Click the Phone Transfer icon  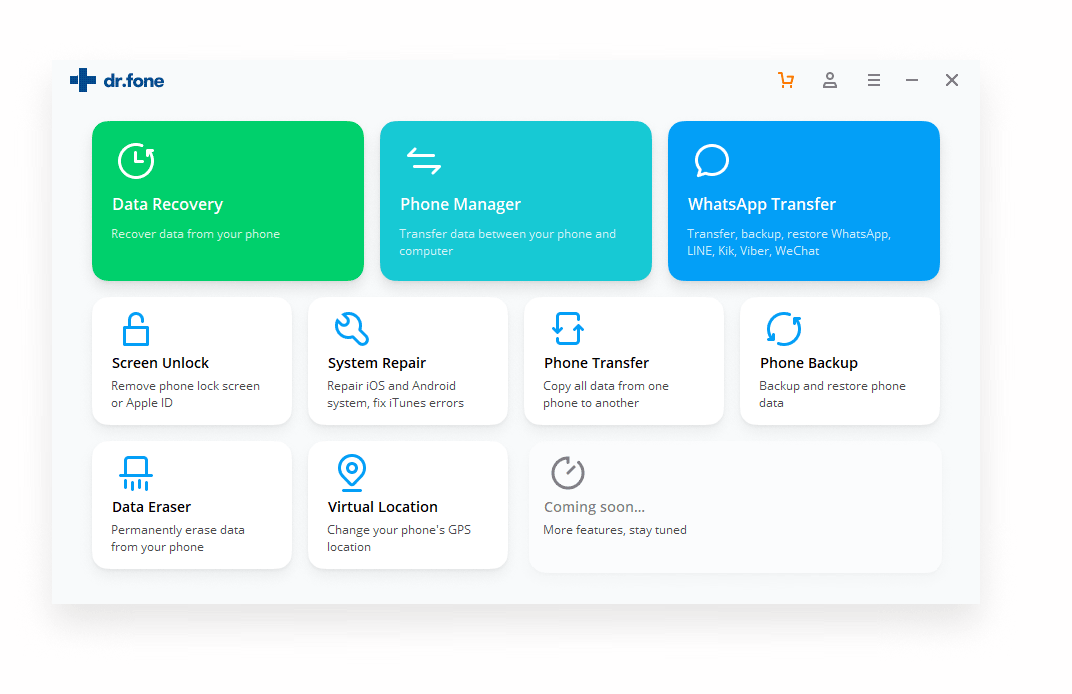(567, 329)
